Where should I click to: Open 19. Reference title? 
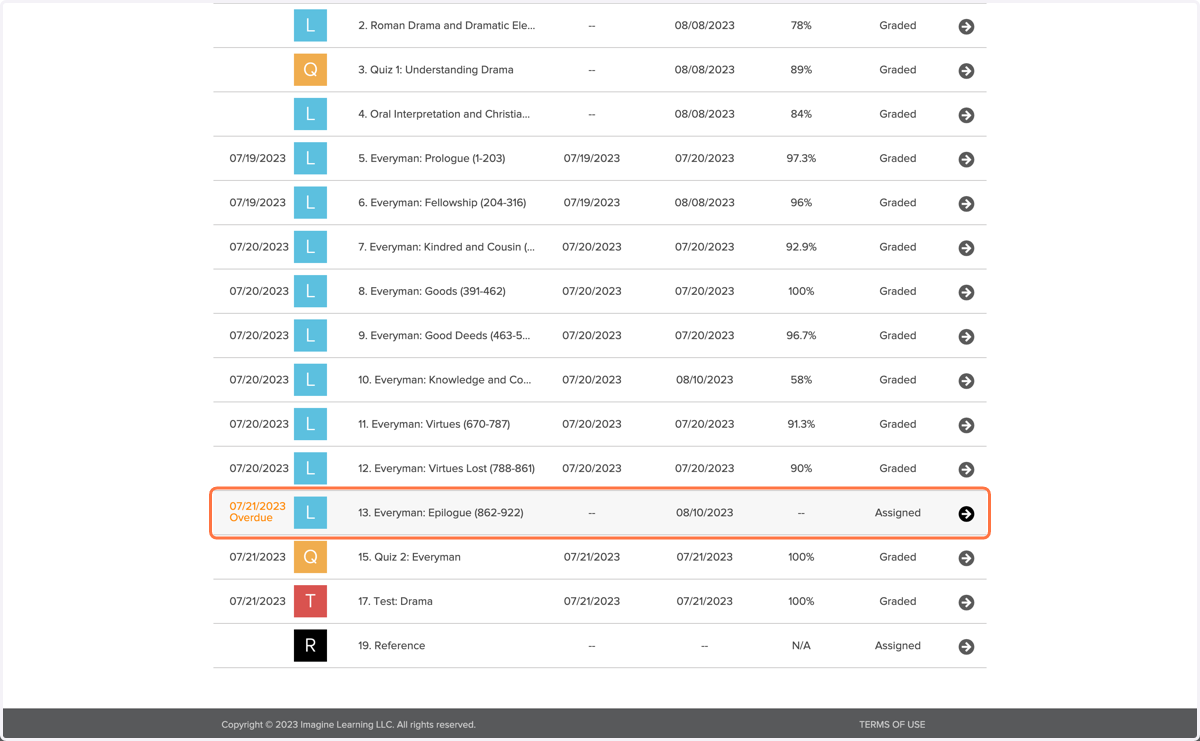[x=392, y=646]
